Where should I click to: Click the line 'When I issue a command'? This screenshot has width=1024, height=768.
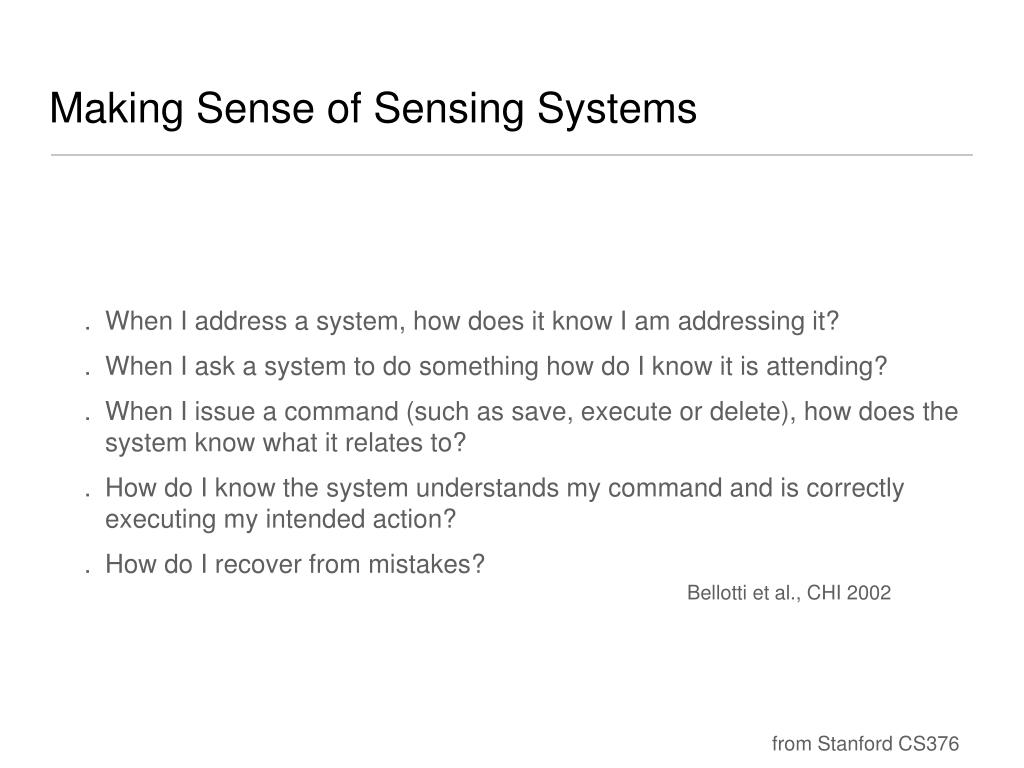(x=532, y=411)
